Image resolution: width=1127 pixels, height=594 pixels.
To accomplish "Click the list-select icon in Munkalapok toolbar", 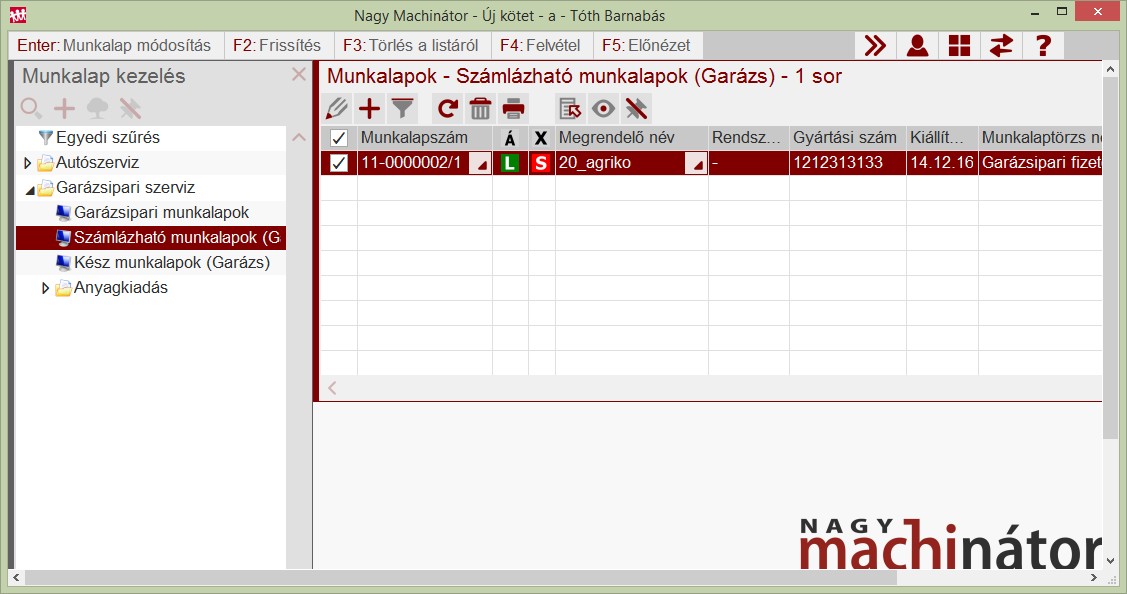I will pos(570,109).
